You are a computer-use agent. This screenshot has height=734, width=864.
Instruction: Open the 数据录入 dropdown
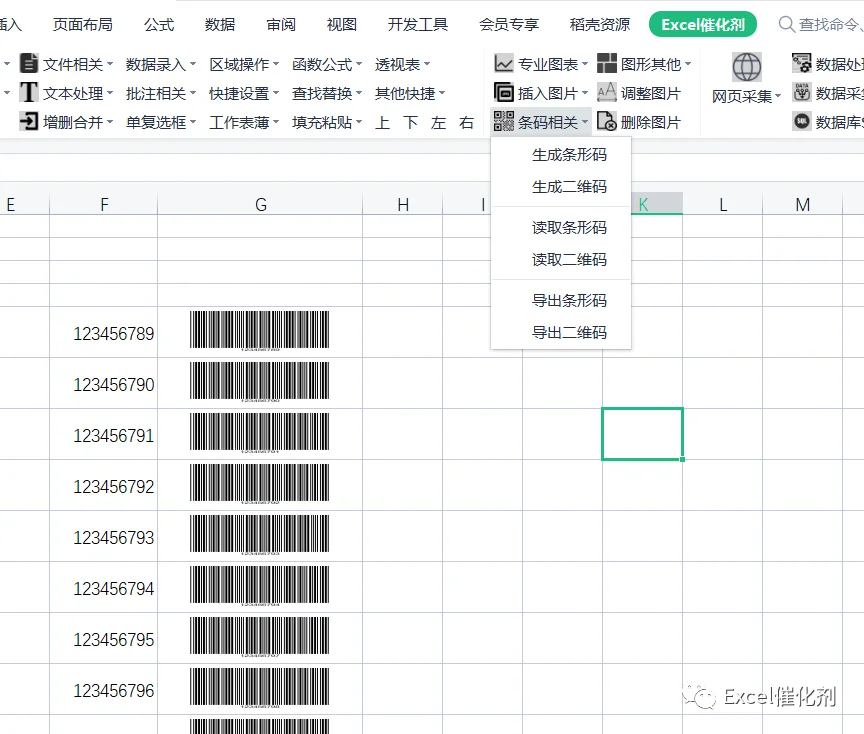(161, 64)
